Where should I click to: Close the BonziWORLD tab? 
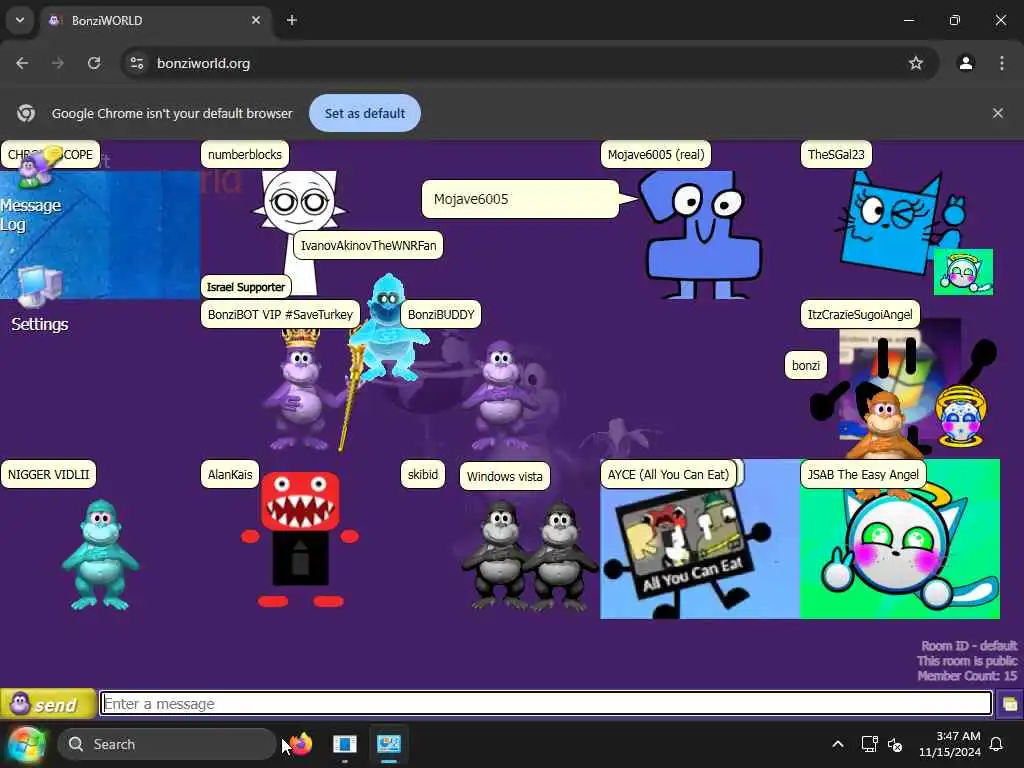click(256, 20)
